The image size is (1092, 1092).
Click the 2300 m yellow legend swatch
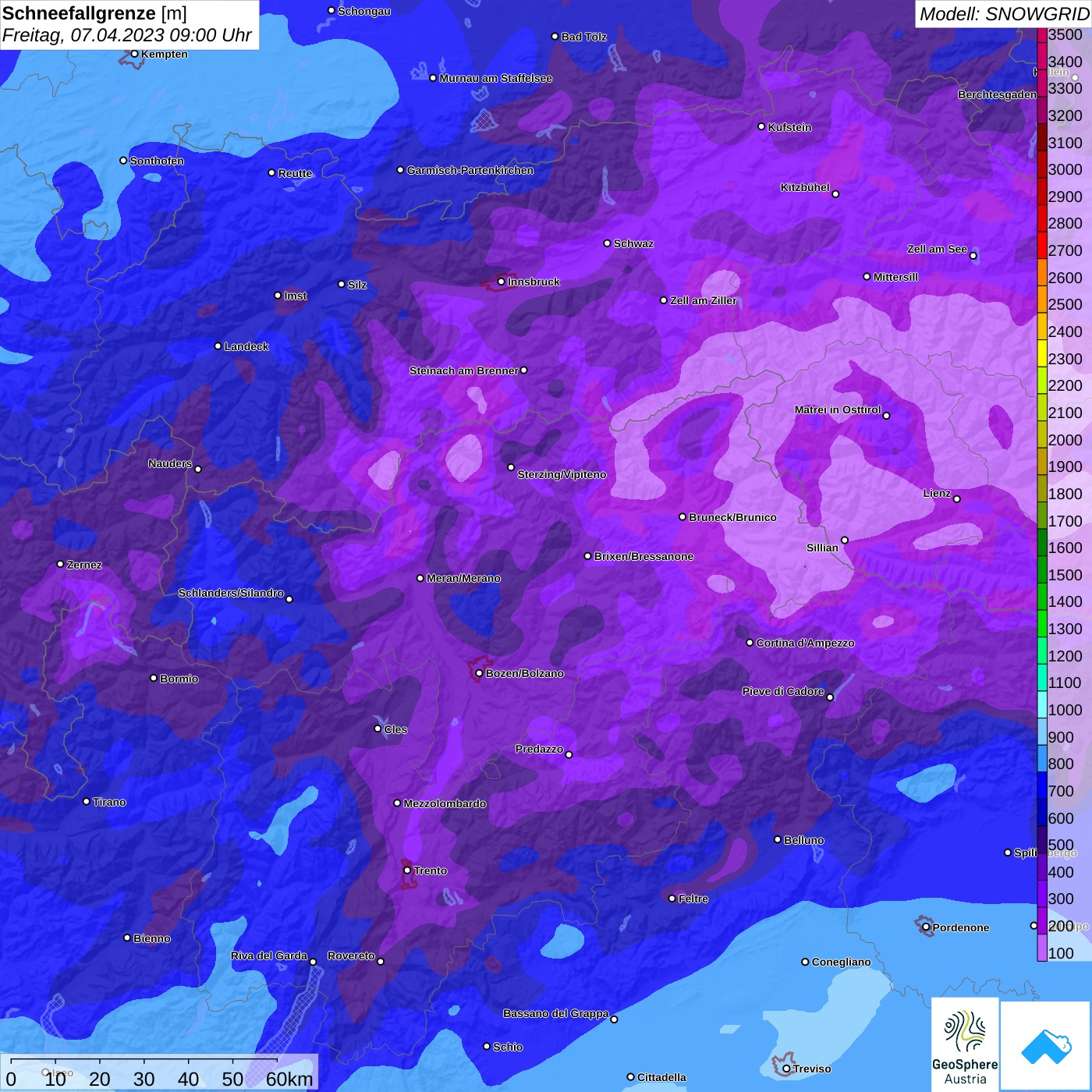point(1042,359)
